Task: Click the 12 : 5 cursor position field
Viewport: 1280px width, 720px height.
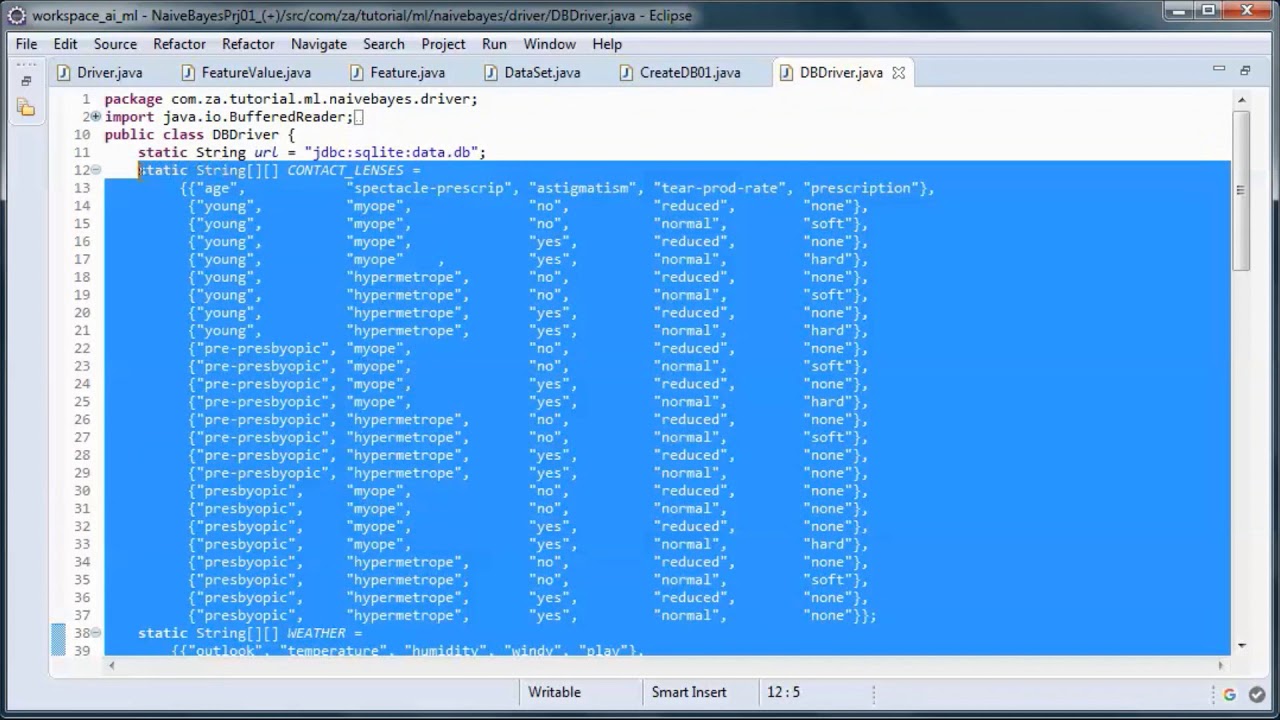Action: point(784,692)
